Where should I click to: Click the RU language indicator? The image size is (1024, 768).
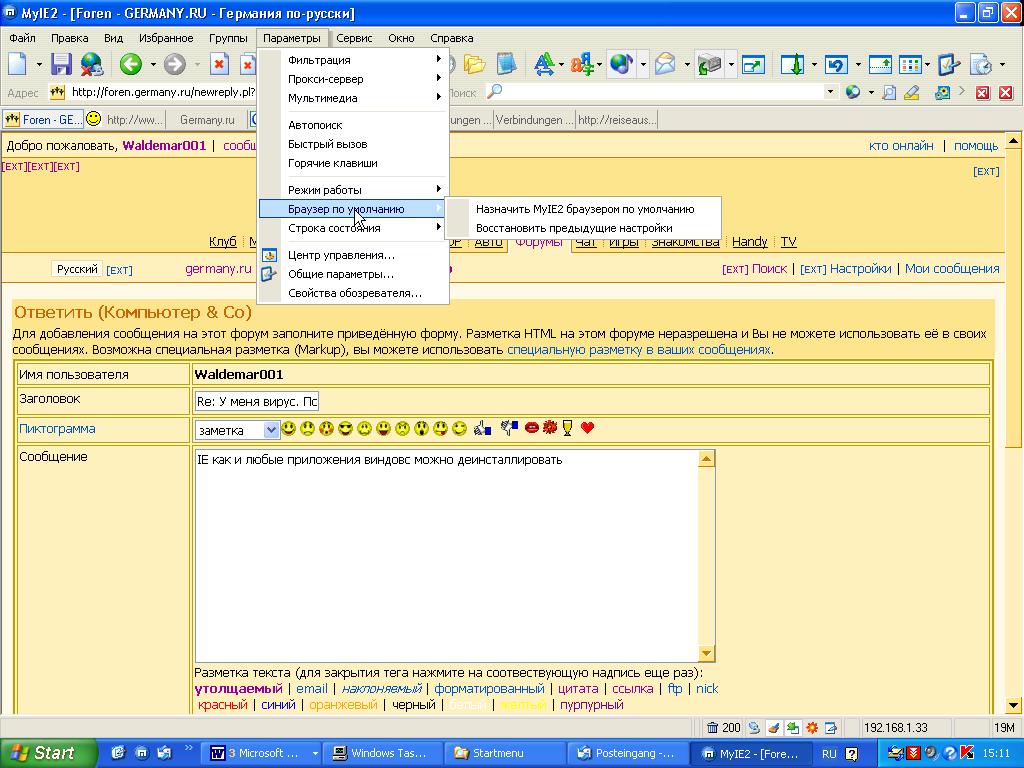[829, 753]
